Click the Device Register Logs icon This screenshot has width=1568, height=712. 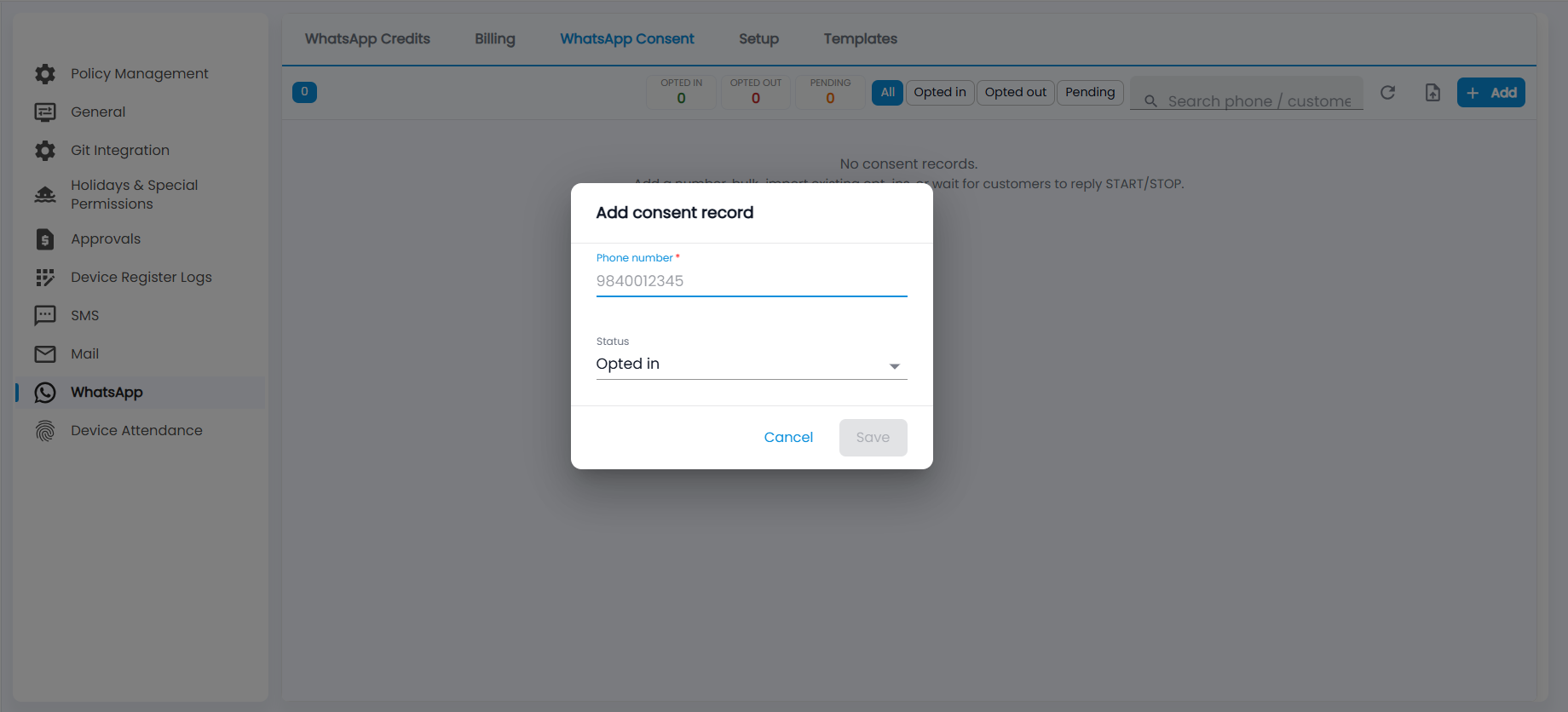[45, 278]
